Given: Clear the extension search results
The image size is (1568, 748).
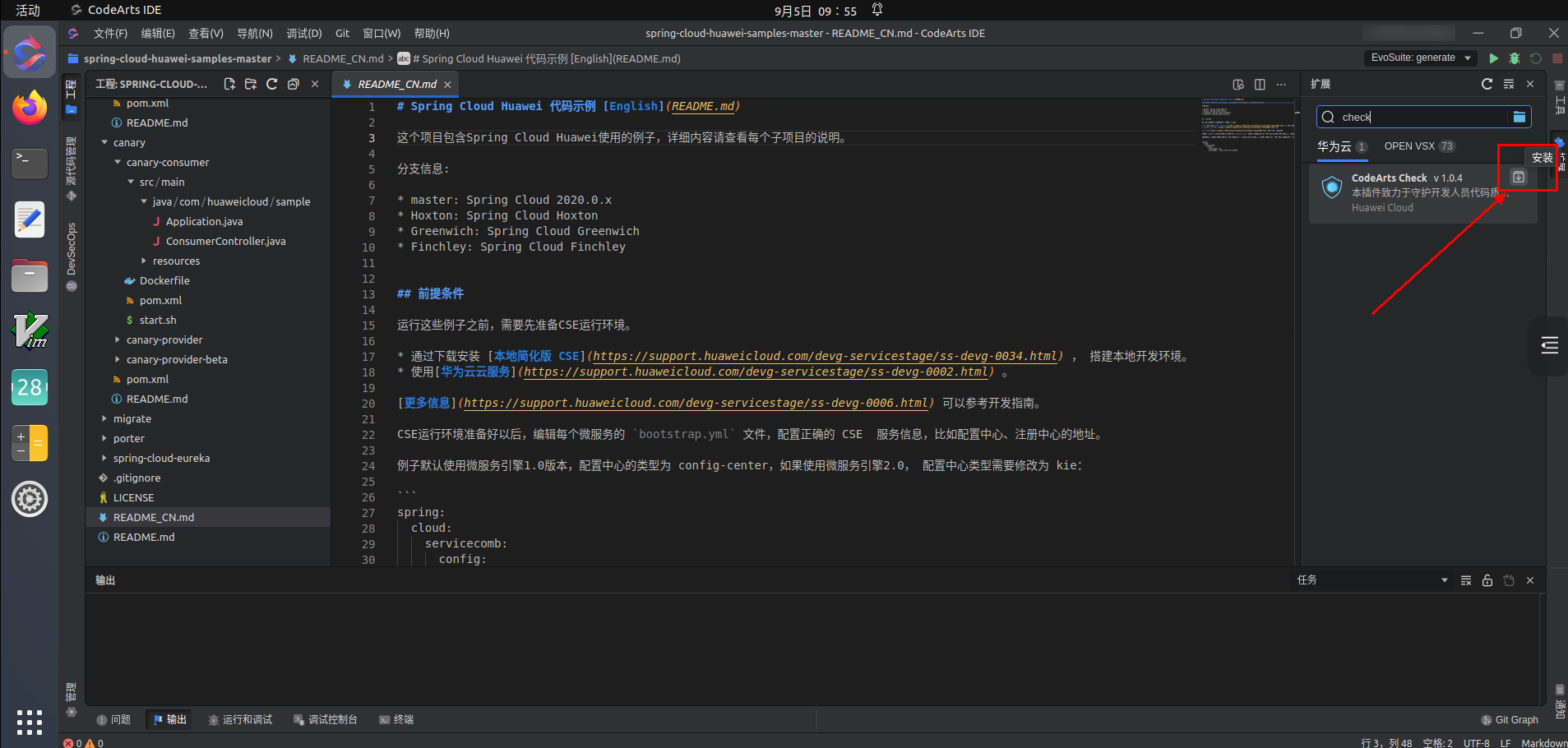Looking at the screenshot, I should click(x=1509, y=84).
